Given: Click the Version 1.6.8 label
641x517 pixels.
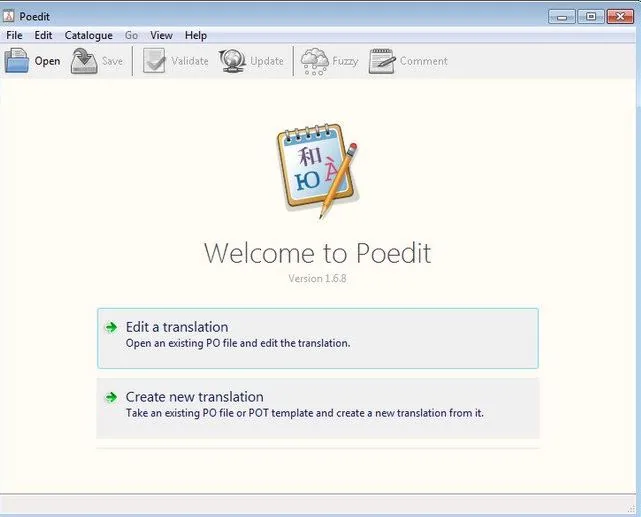Looking at the screenshot, I should click(317, 278).
